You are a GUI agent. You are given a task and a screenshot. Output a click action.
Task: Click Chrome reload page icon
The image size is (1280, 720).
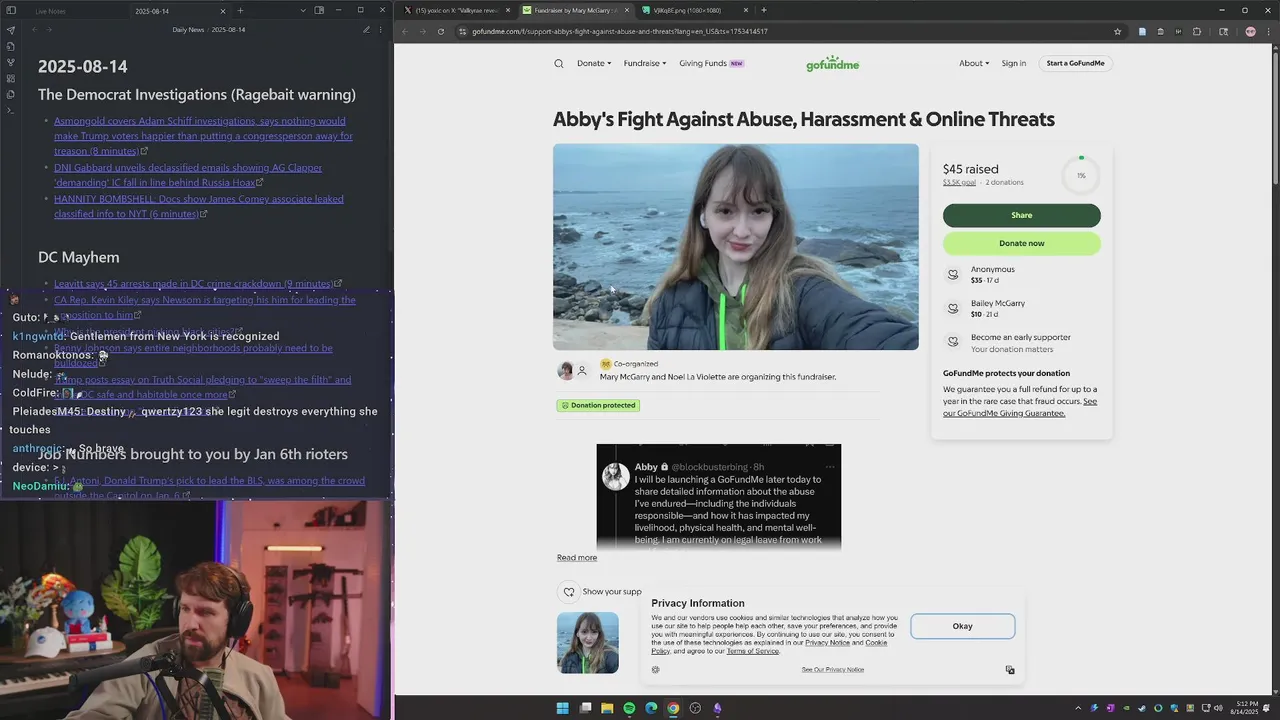point(441,31)
